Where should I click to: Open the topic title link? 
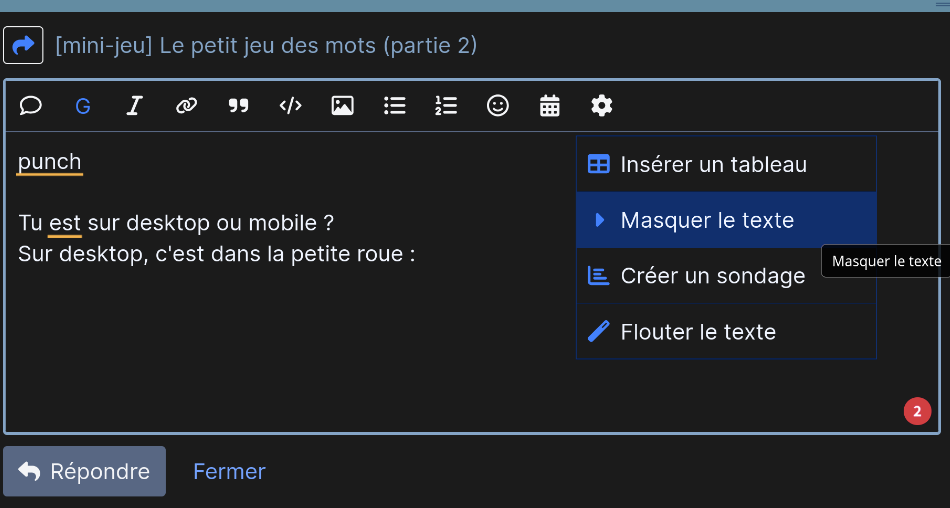coord(266,45)
